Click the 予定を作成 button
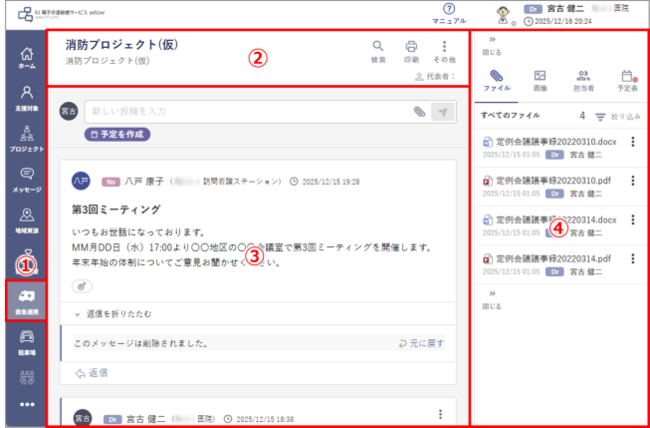Screen dimensions: 650x428 tap(117, 134)
